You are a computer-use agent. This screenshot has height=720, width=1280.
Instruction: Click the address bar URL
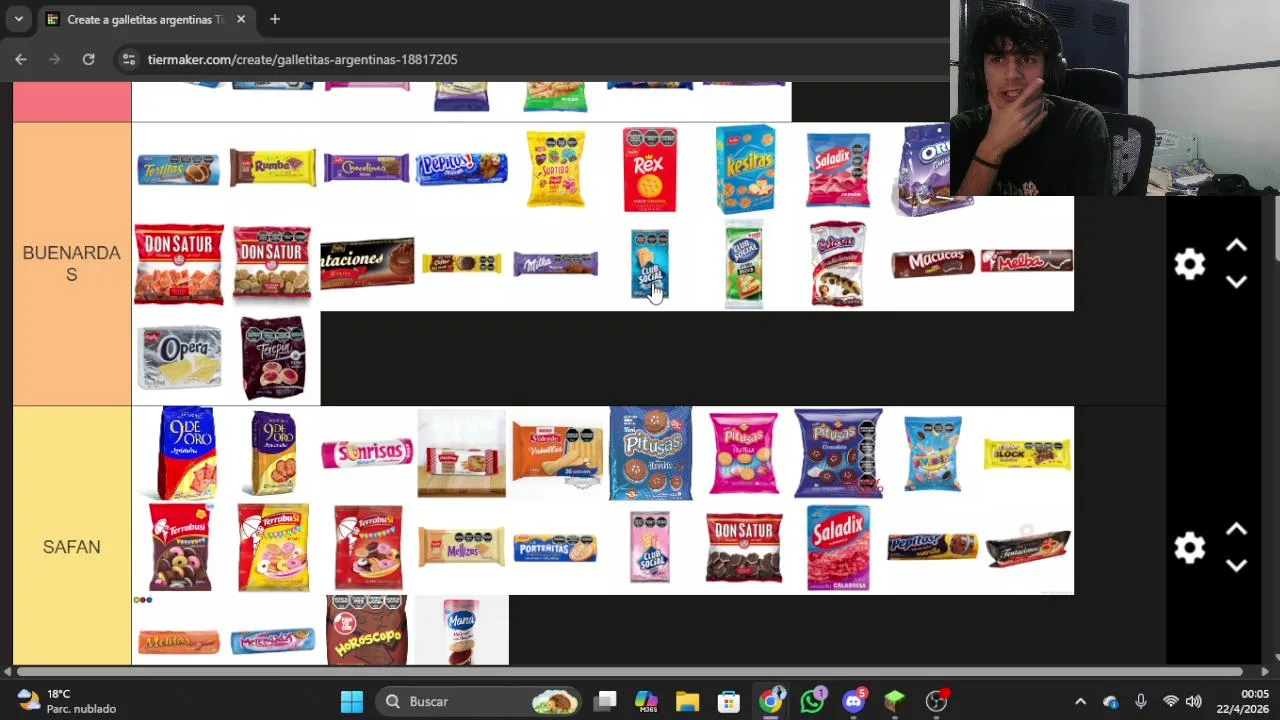pos(302,59)
